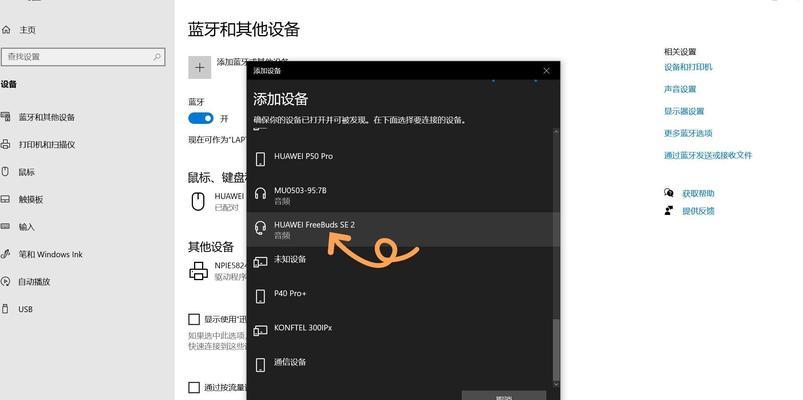Screen dimensions: 803x400
Task: Select the 自动播放 sidebar icon
Action: (6, 281)
